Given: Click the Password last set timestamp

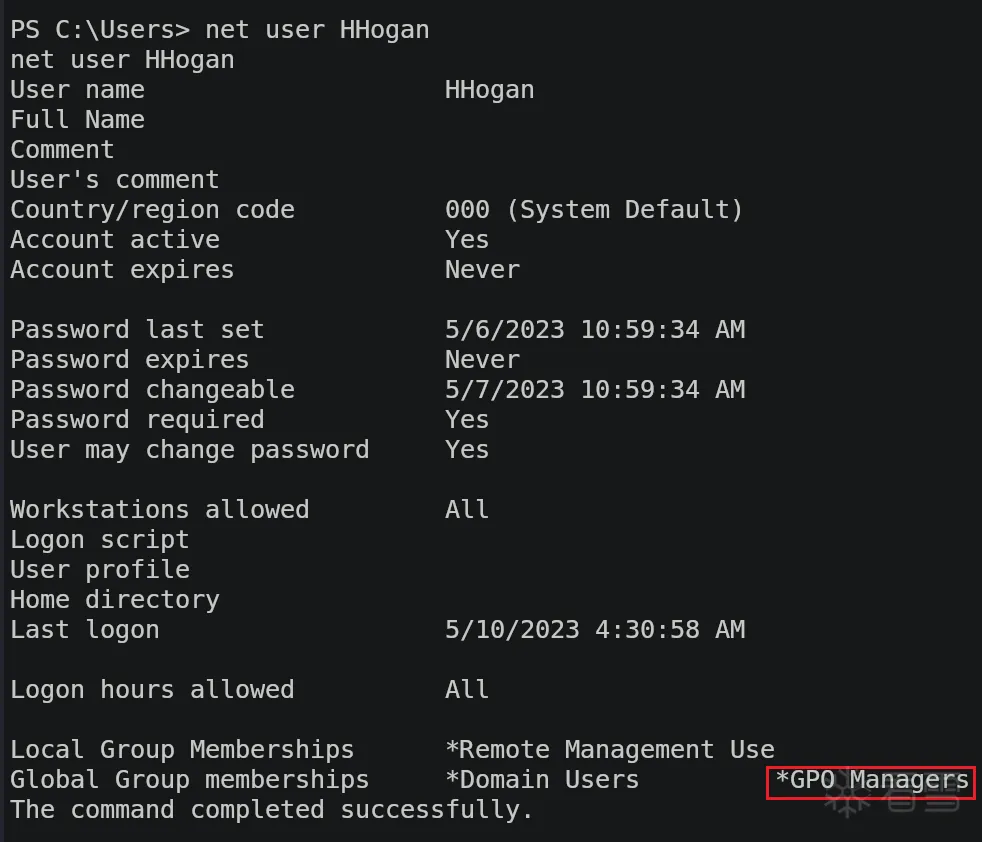Looking at the screenshot, I should [594, 330].
